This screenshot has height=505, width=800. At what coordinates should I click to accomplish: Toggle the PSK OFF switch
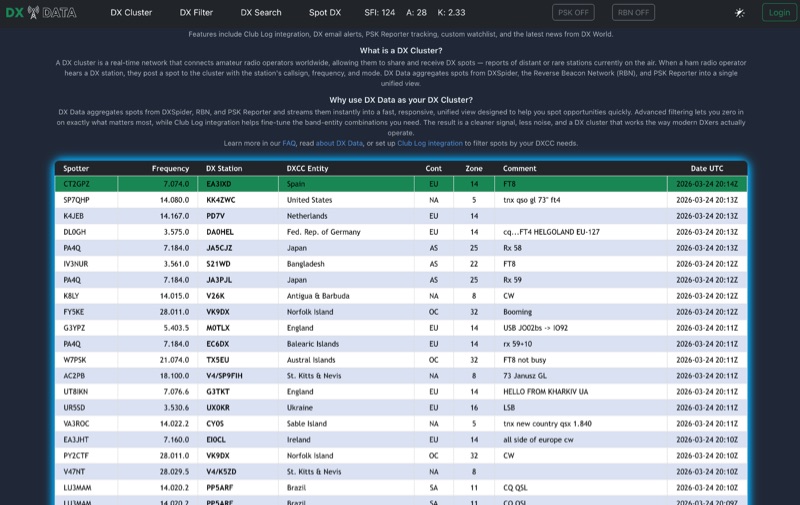(x=573, y=13)
